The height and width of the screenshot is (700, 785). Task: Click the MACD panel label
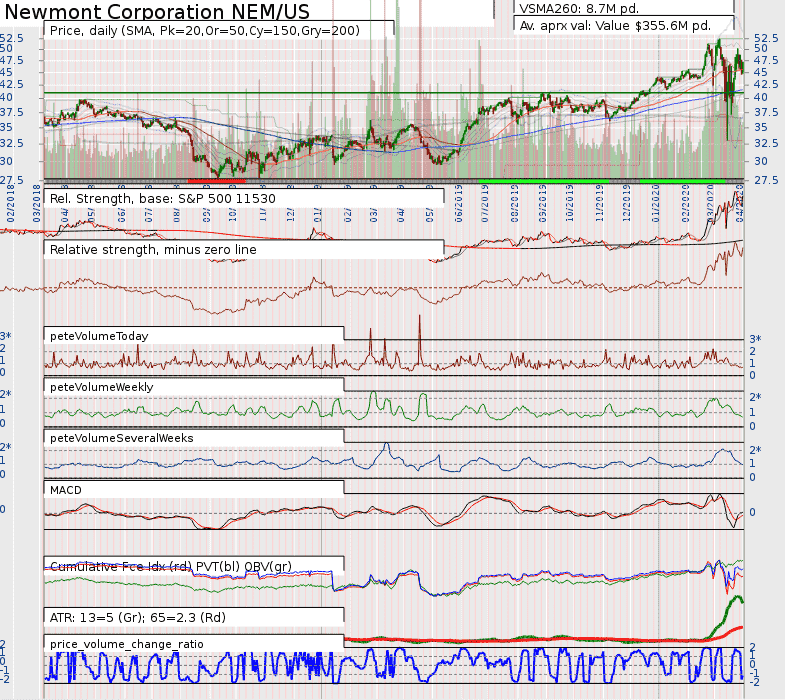point(66,490)
